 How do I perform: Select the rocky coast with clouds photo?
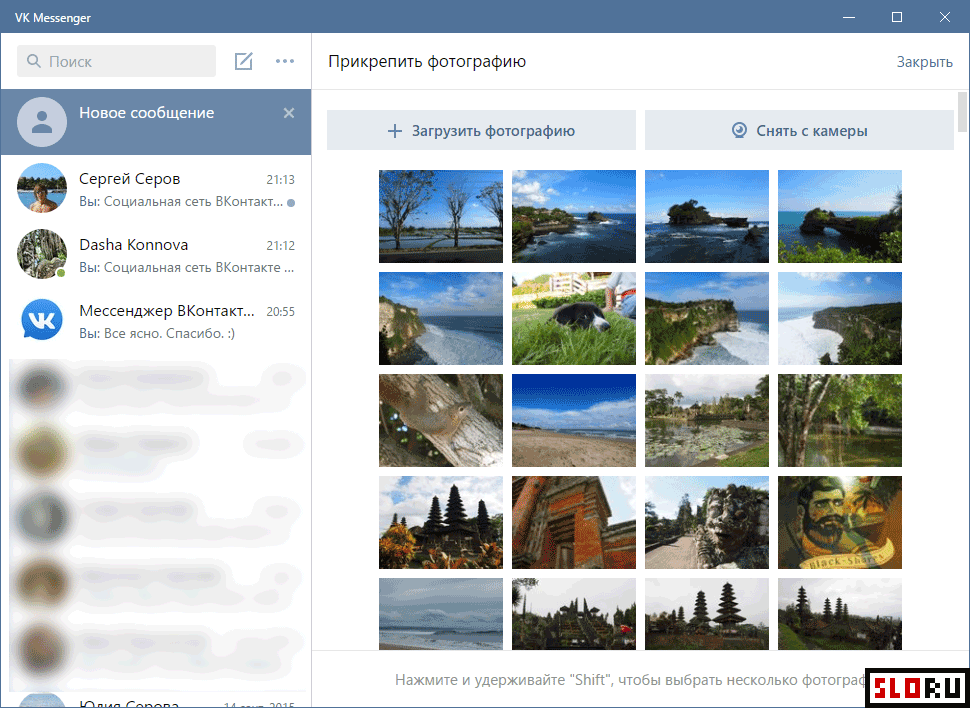574,217
